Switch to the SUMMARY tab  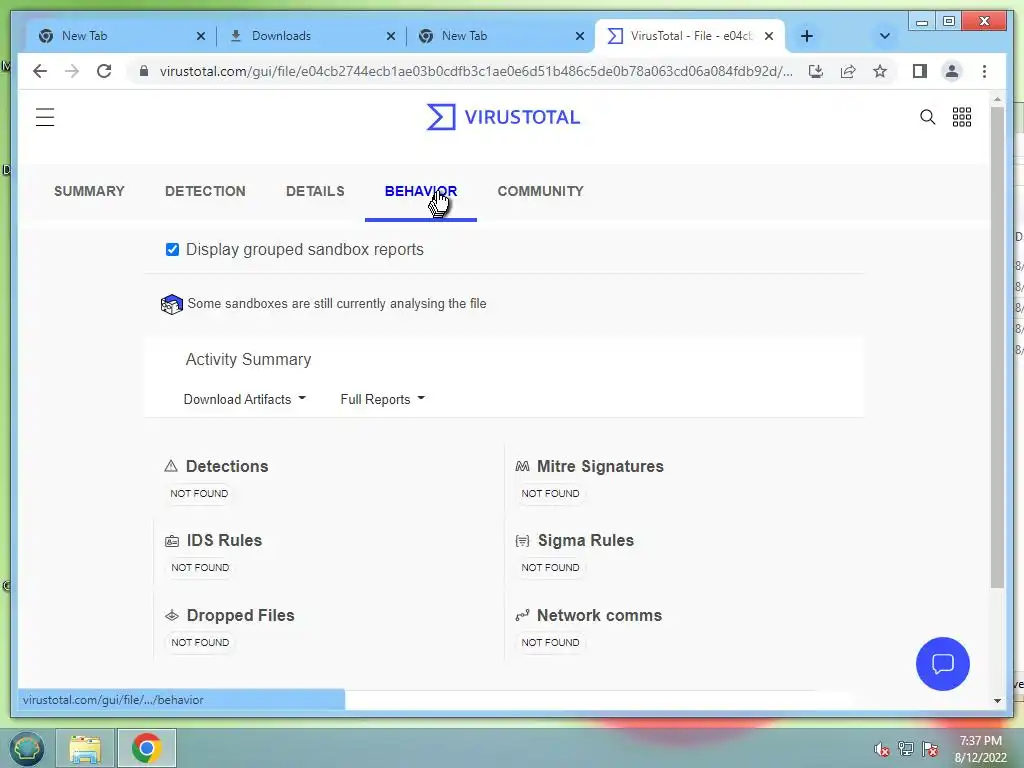point(89,191)
